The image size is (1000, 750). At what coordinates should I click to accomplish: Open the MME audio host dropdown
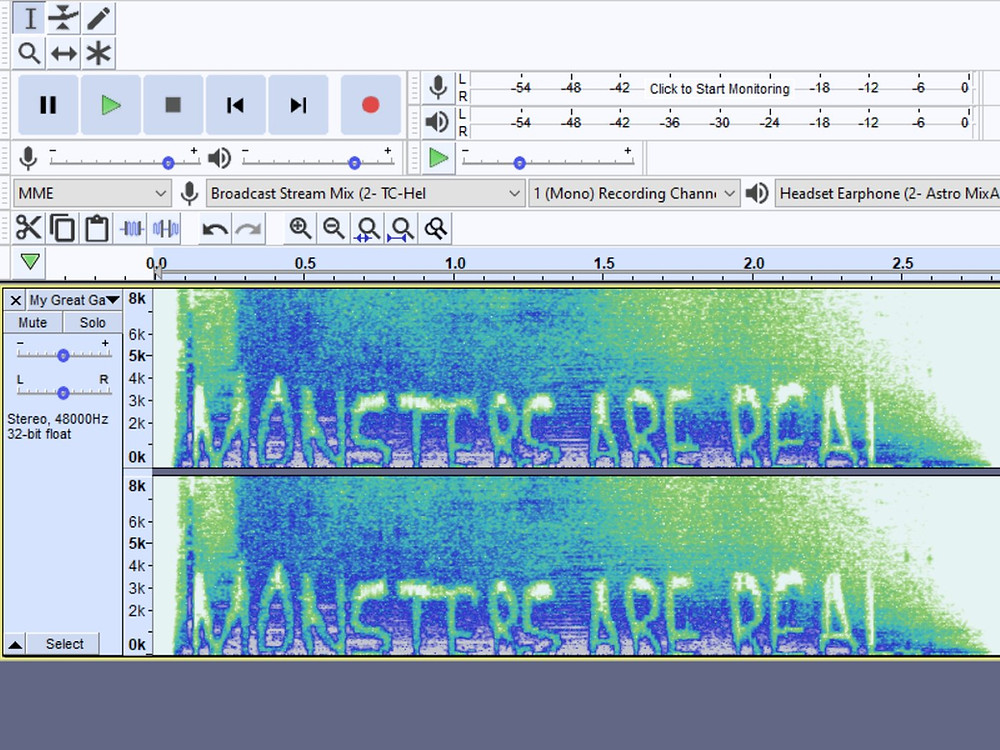coord(92,193)
